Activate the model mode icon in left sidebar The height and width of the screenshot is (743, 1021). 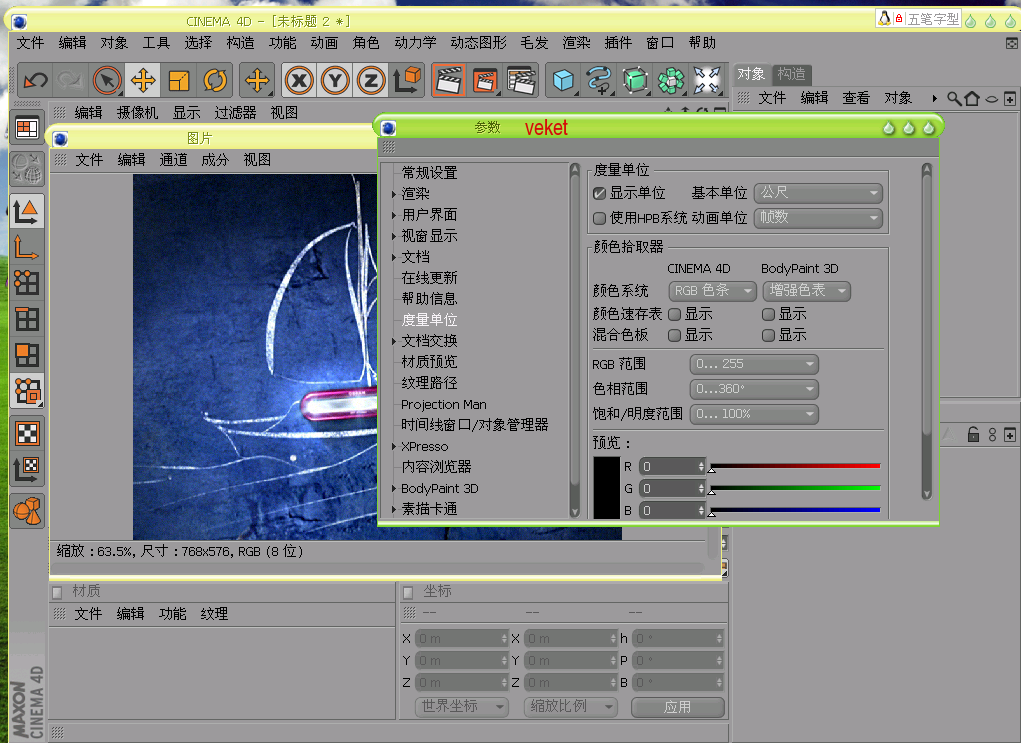[x=27, y=210]
